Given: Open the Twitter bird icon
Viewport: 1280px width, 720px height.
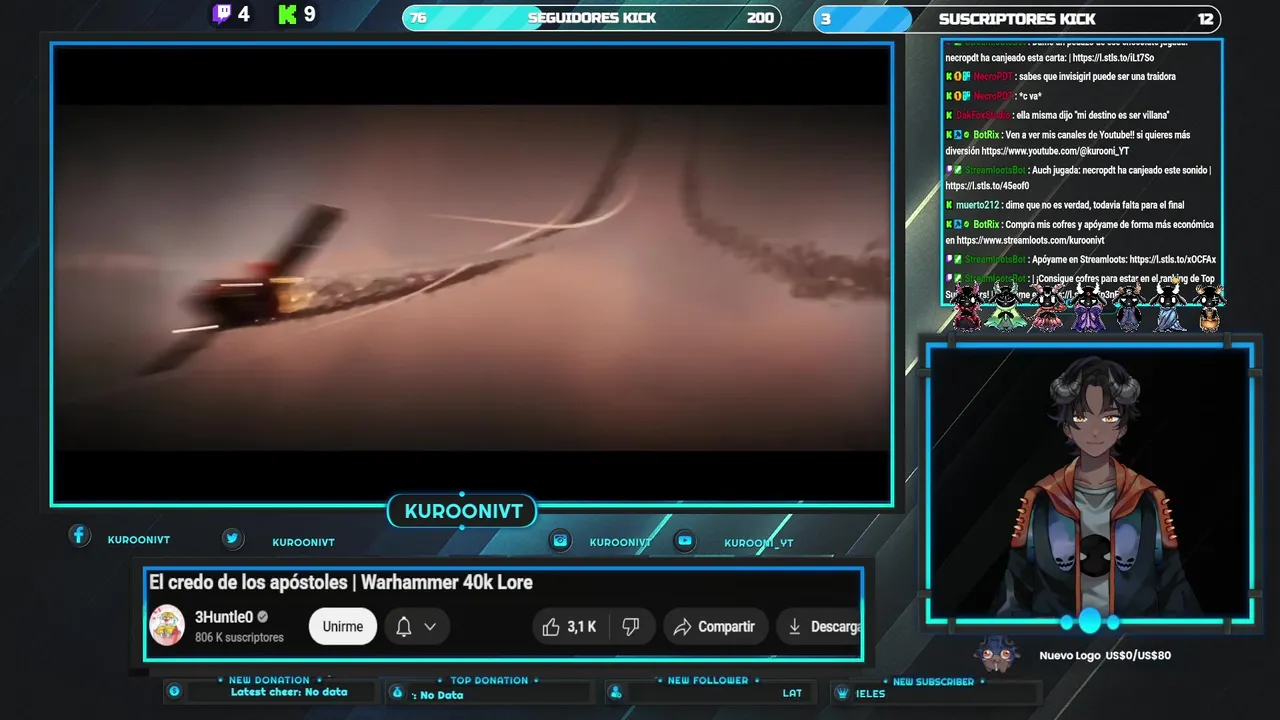Looking at the screenshot, I should coord(232,538).
